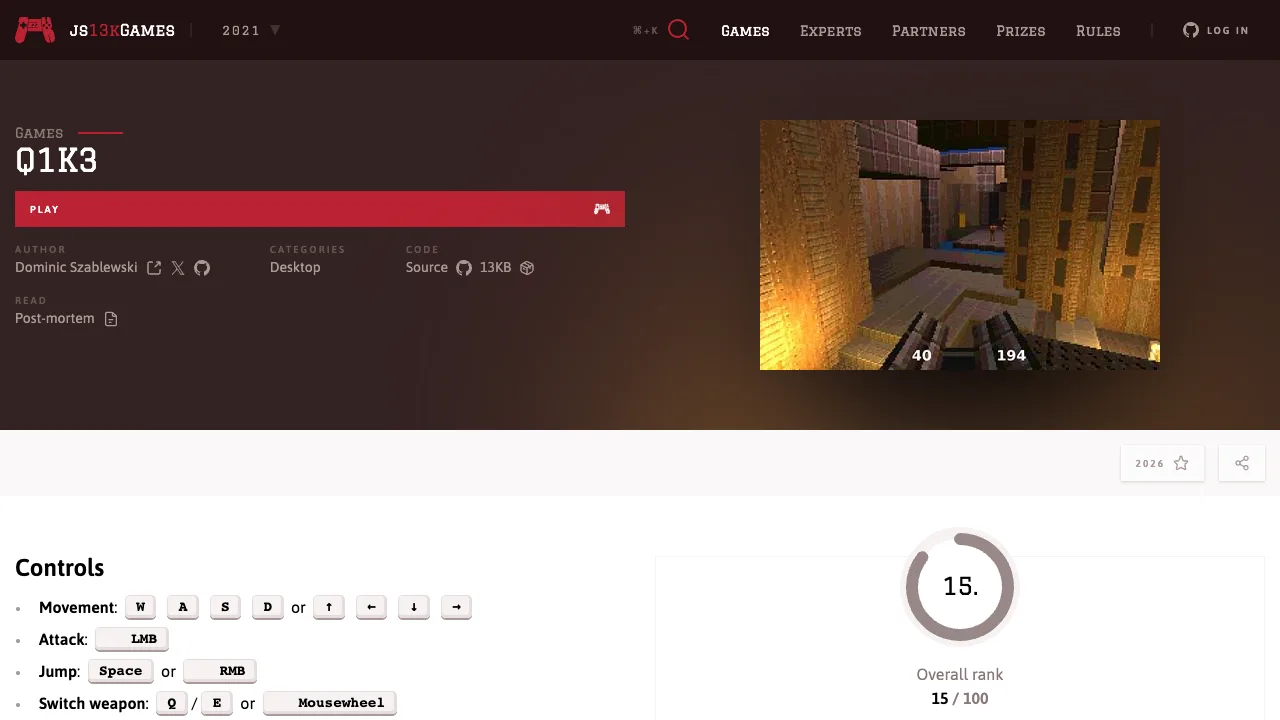Click the Mousewheel key badge
Image resolution: width=1280 pixels, height=720 pixels.
click(x=330, y=703)
